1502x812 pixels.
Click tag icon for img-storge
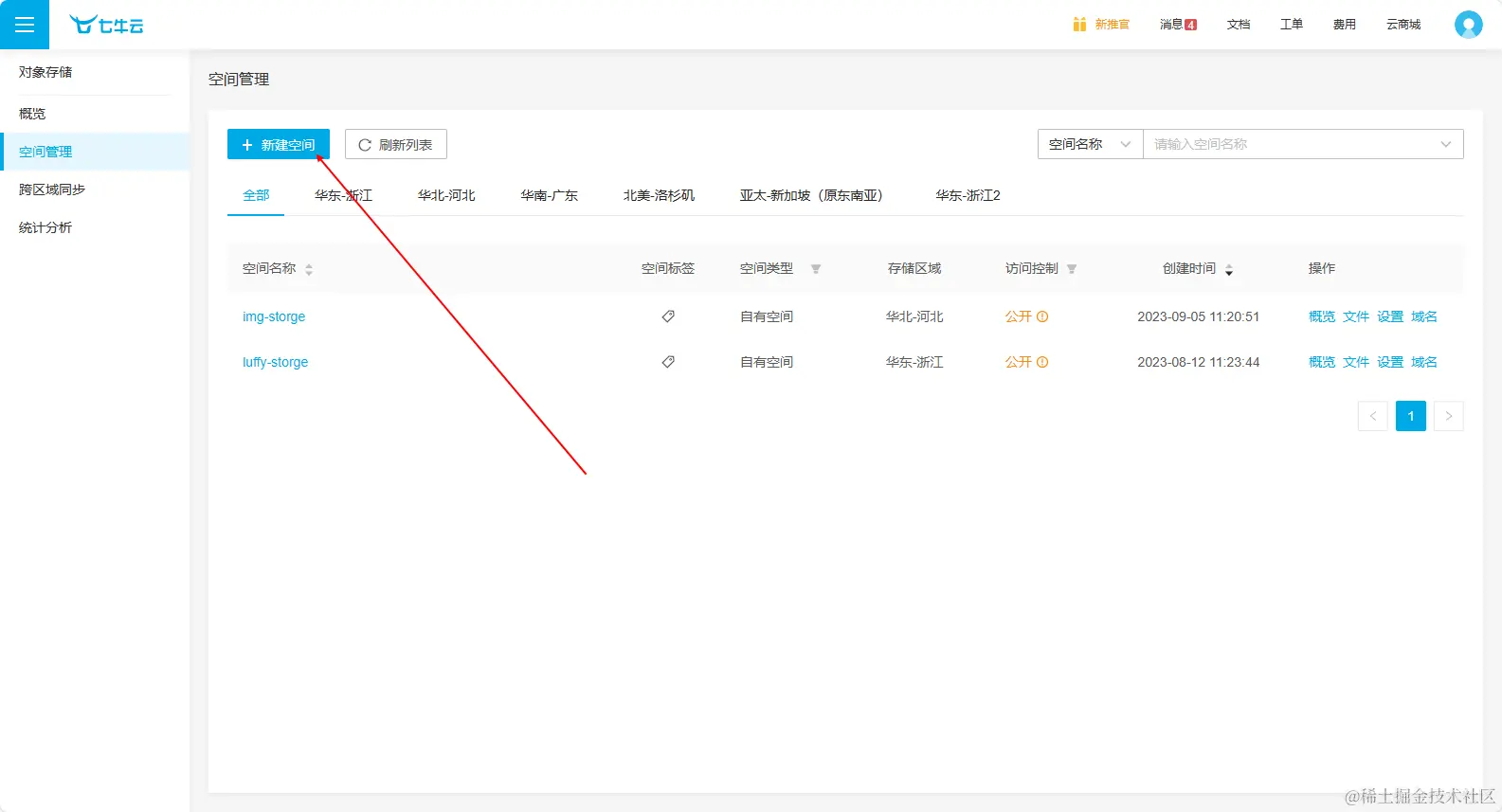[668, 316]
